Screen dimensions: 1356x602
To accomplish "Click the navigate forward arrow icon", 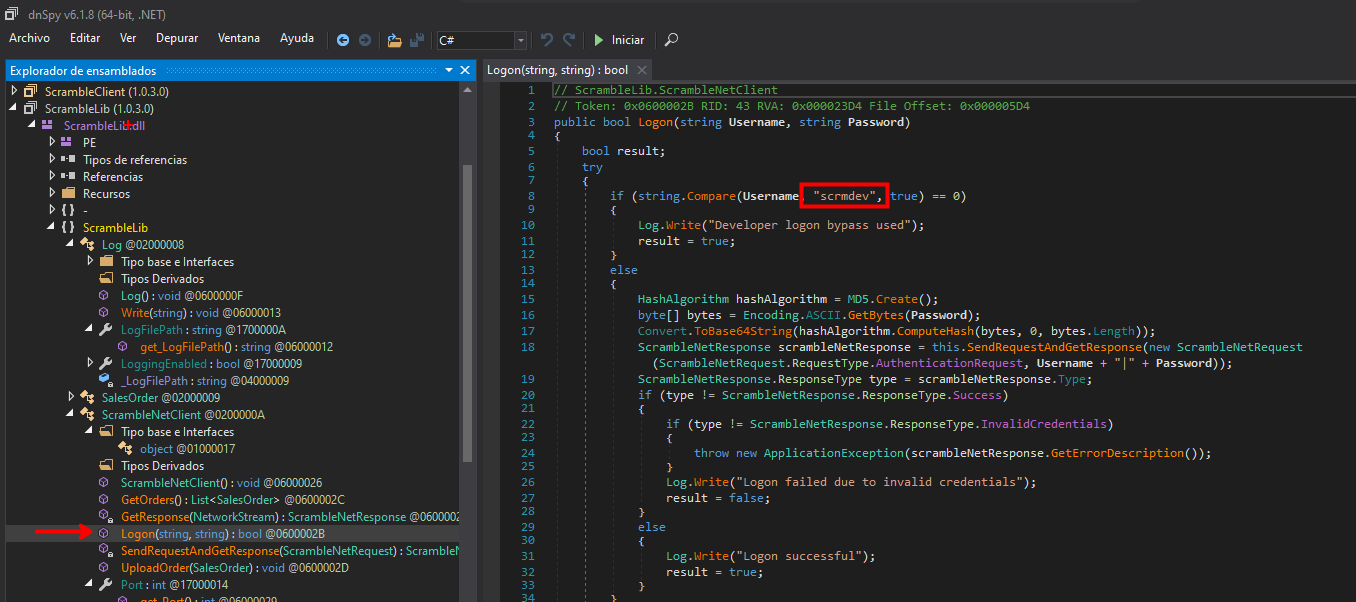I will pos(365,40).
